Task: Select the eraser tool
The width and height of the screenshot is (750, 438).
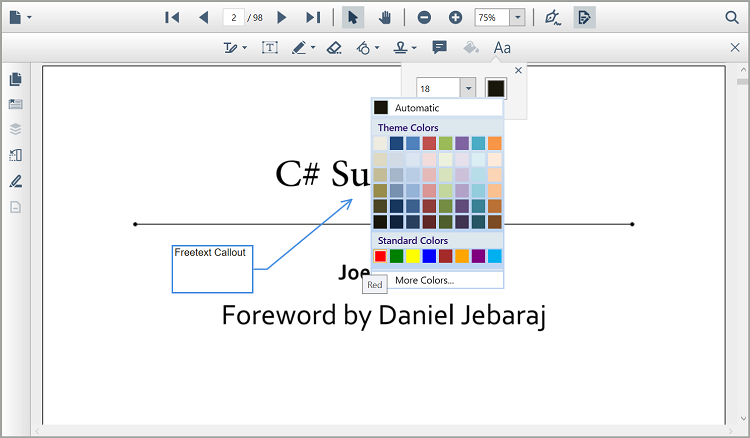Action: (334, 48)
